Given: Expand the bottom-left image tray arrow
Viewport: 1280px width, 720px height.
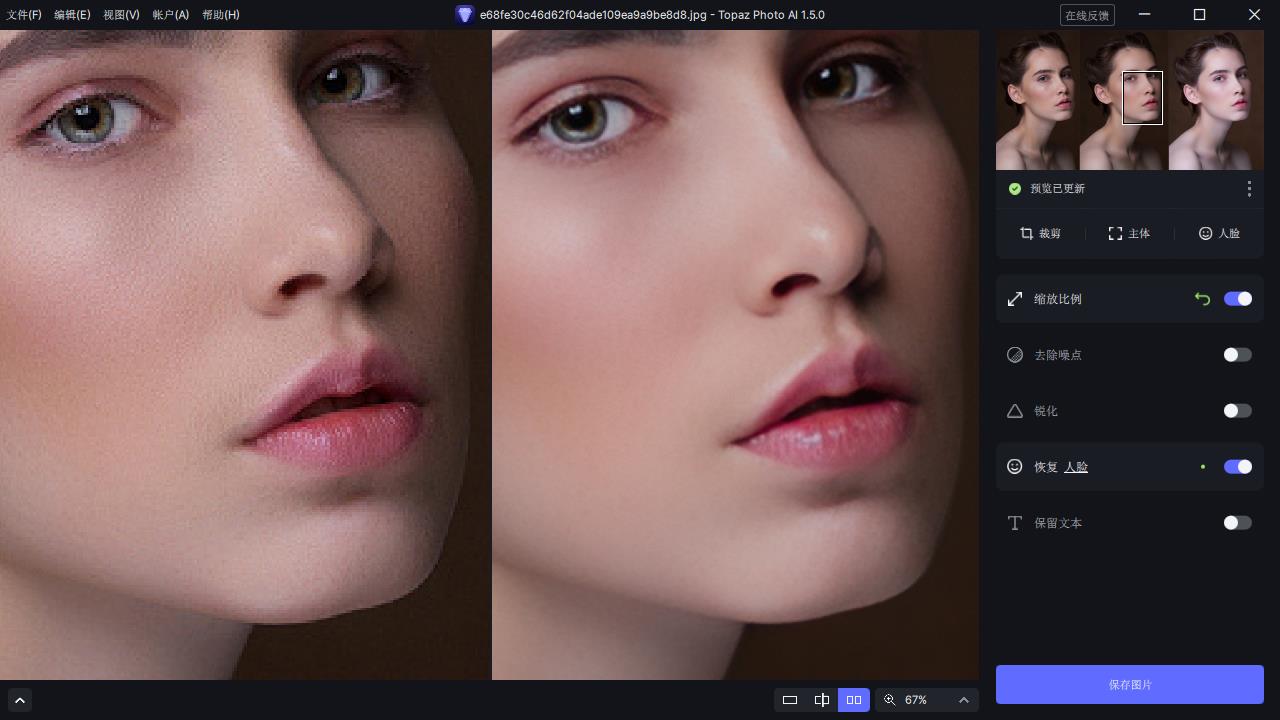Looking at the screenshot, I should tap(20, 700).
